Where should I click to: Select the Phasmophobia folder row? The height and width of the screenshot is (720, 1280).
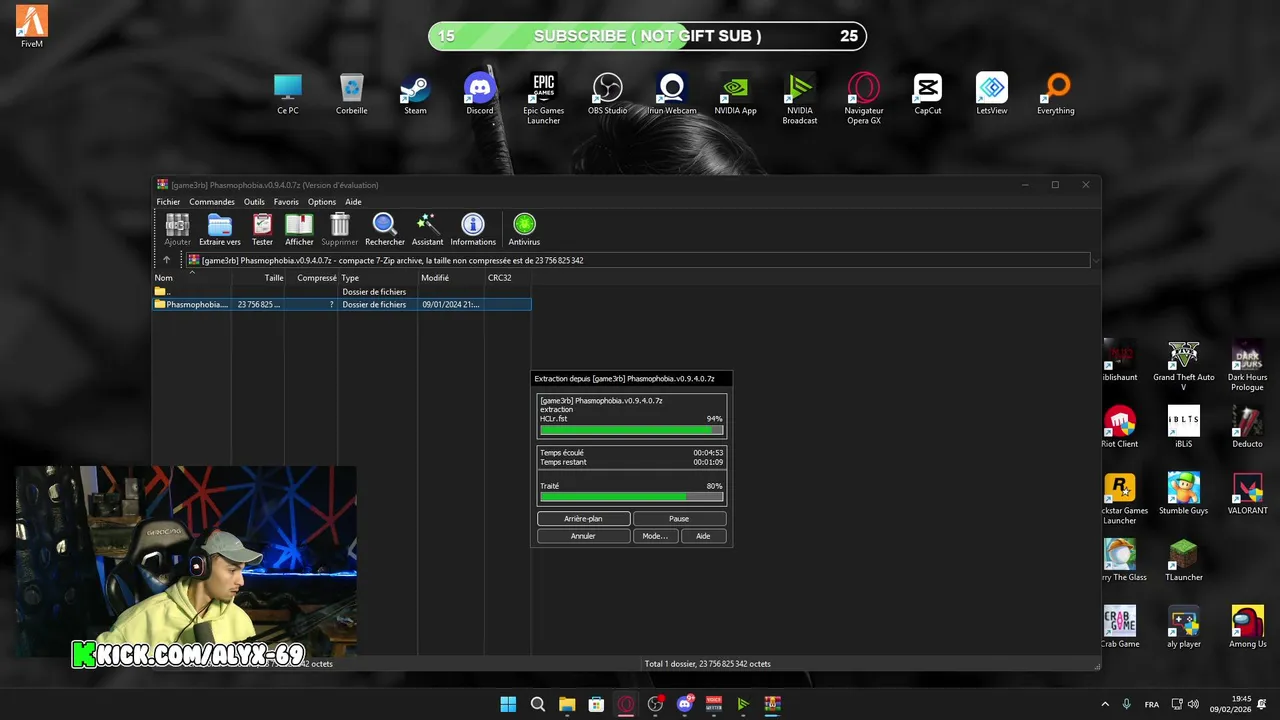tap(341, 304)
